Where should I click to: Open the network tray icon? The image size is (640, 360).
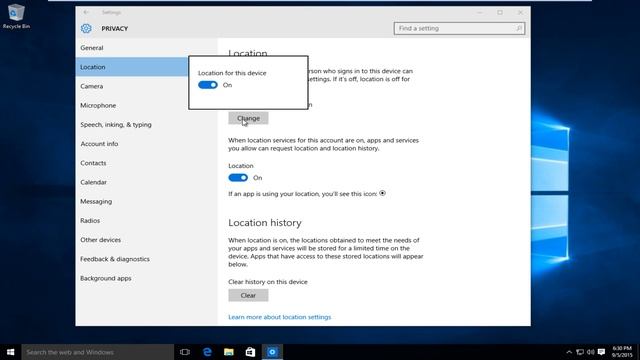580,352
